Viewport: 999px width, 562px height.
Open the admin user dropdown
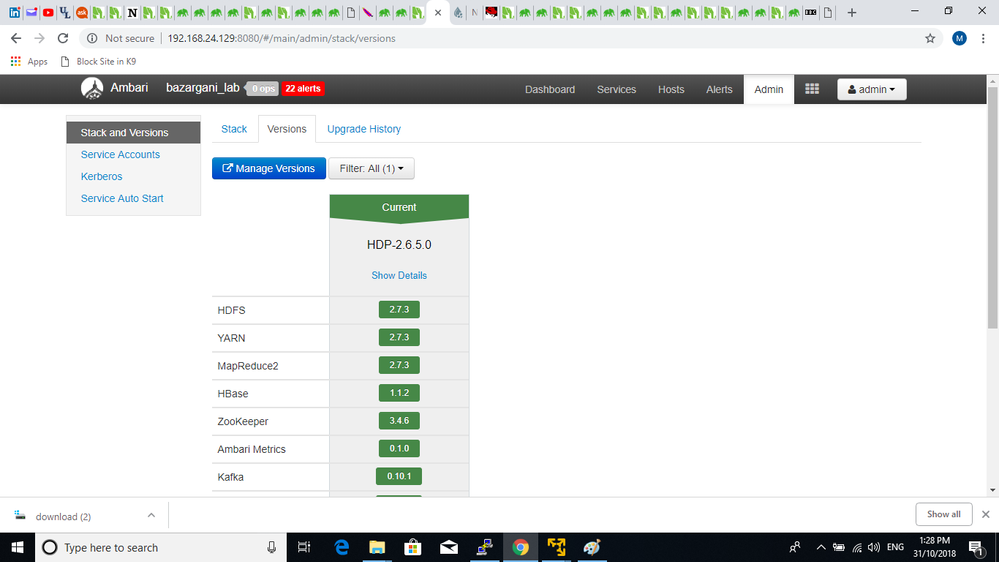tap(872, 89)
